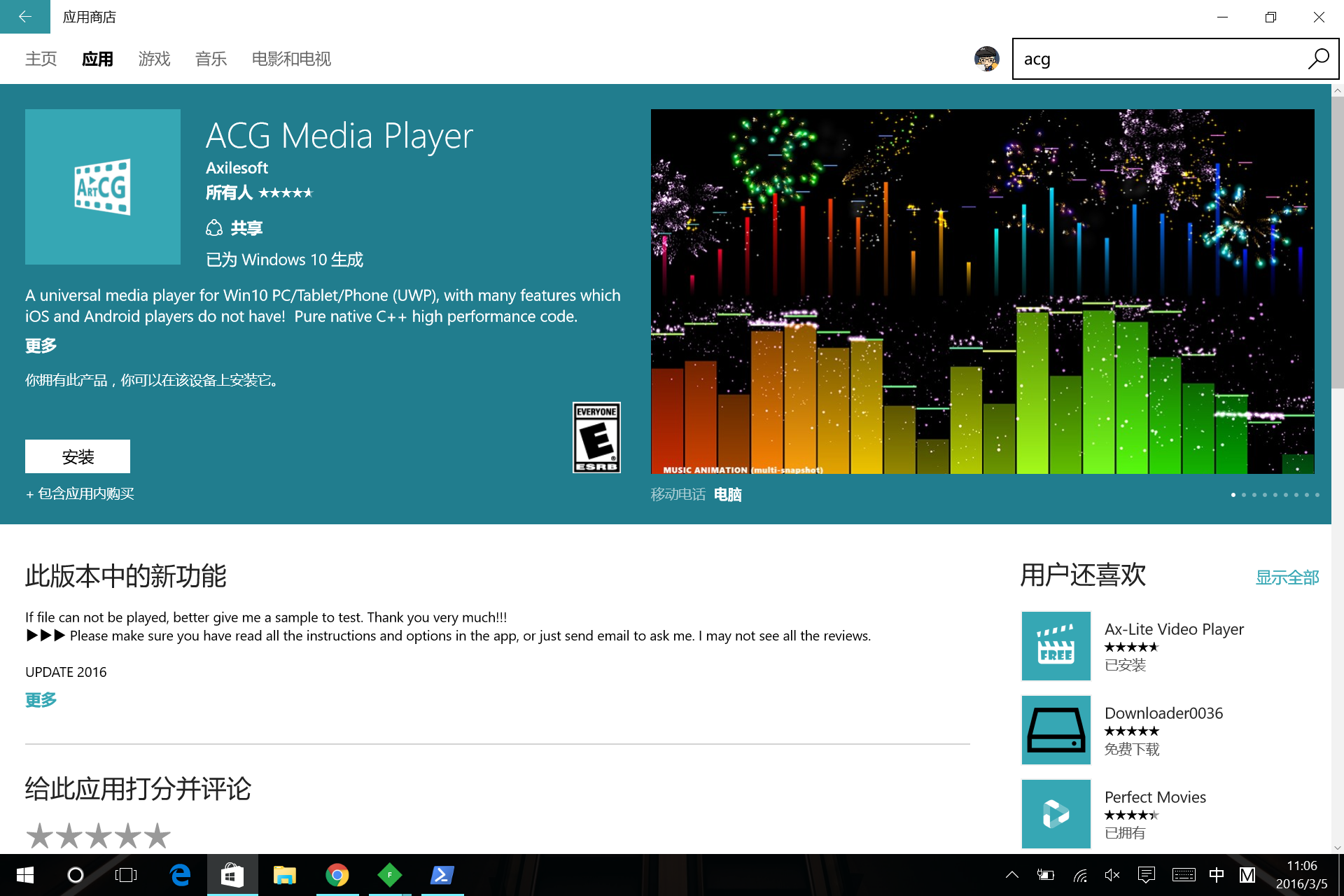Open the 音乐 tab

(x=211, y=59)
